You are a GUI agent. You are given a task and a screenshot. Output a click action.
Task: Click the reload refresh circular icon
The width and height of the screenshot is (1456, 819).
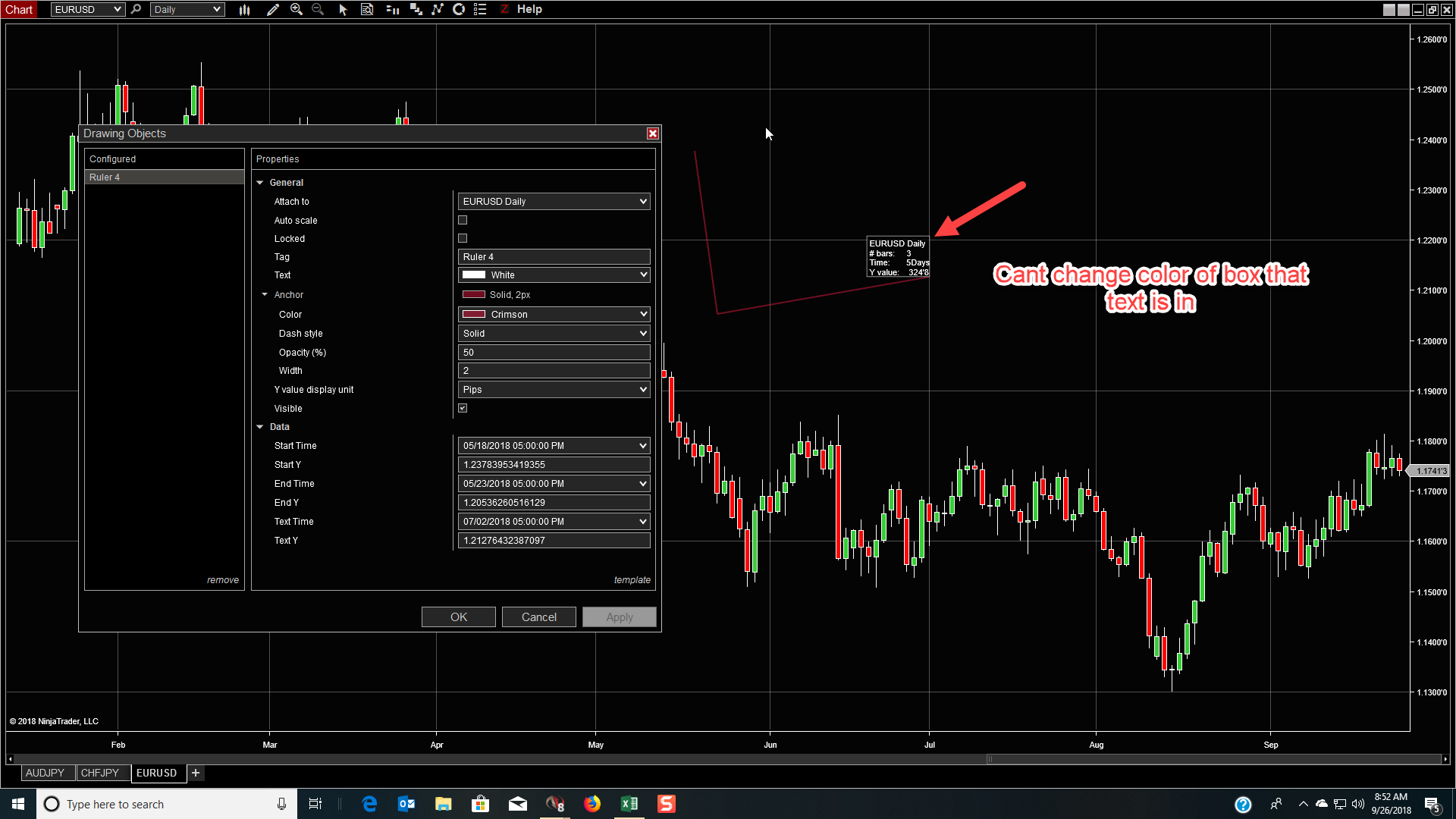tap(459, 10)
